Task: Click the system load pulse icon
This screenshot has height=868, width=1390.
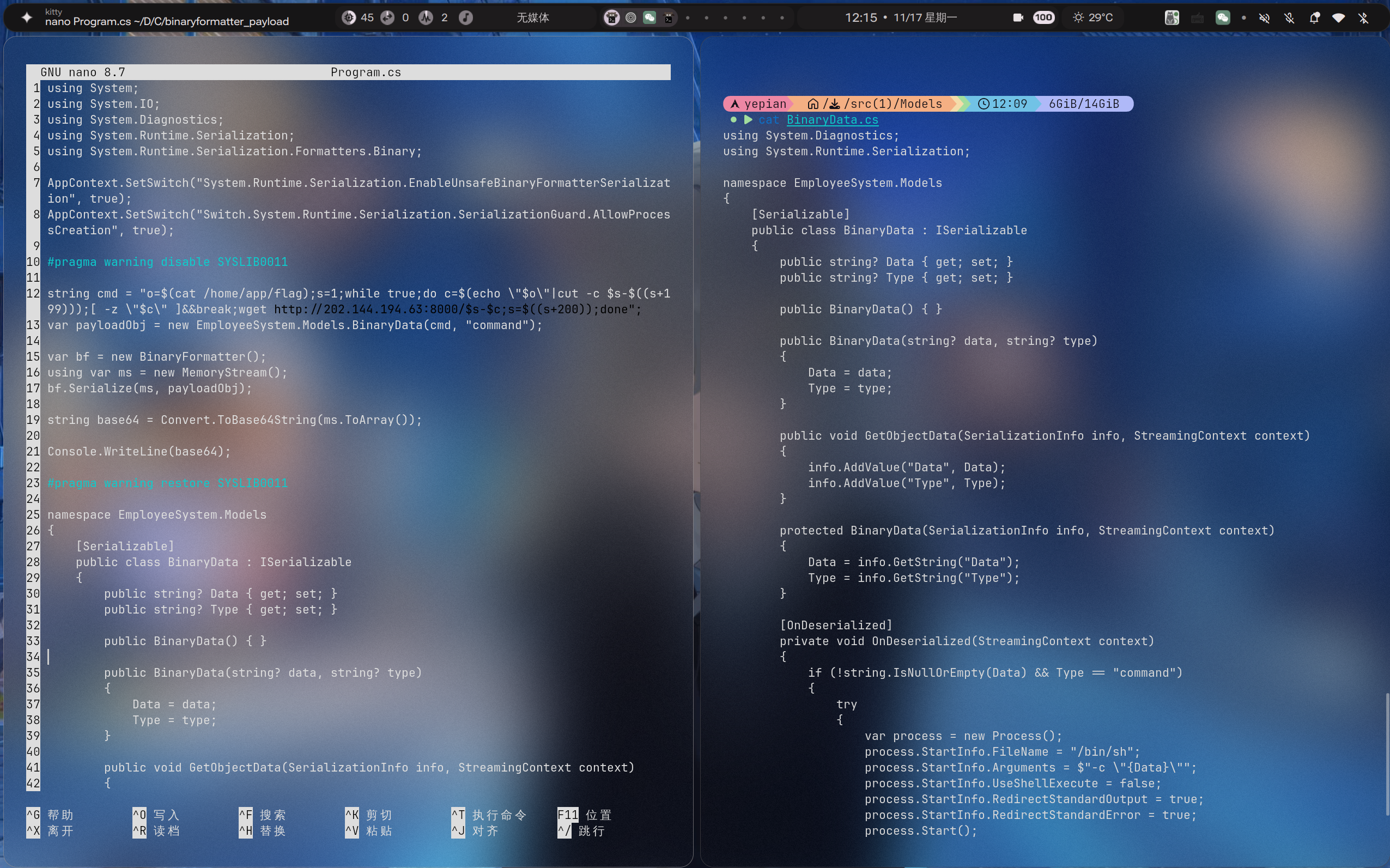Action: tap(426, 18)
